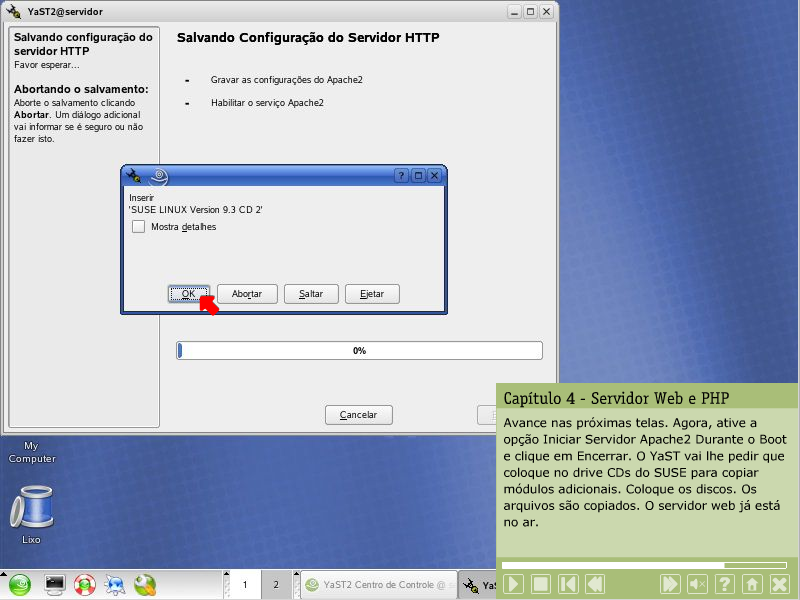Click the Lixo trash icon on desktop
Viewport: 800px width, 600px height.
click(31, 509)
